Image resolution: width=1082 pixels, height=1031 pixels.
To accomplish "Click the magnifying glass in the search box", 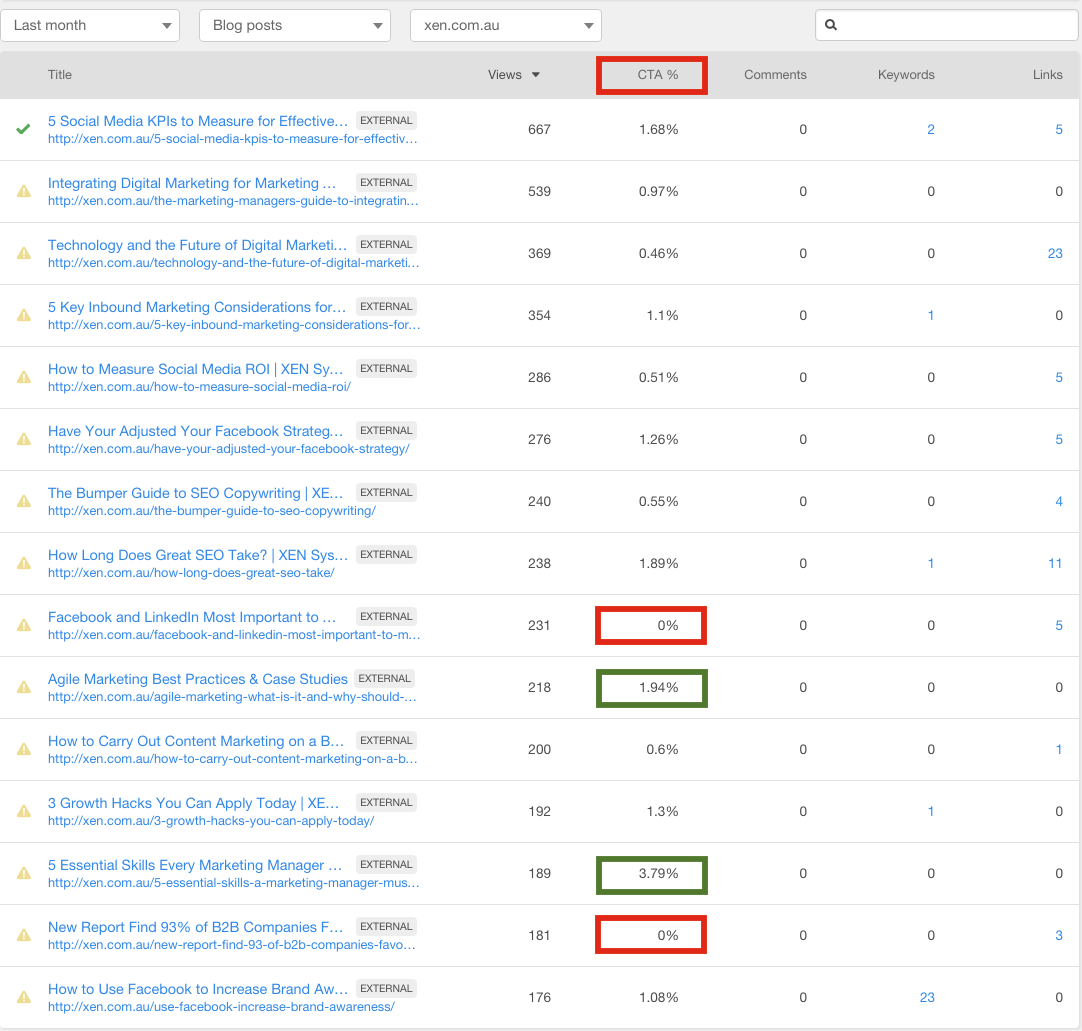I will pos(831,24).
